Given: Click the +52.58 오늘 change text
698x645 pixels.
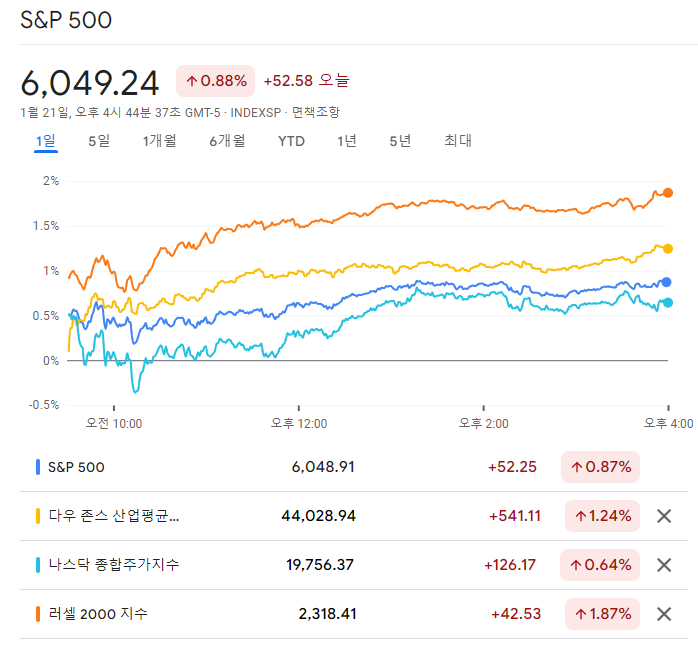Looking at the screenshot, I should (x=306, y=81).
